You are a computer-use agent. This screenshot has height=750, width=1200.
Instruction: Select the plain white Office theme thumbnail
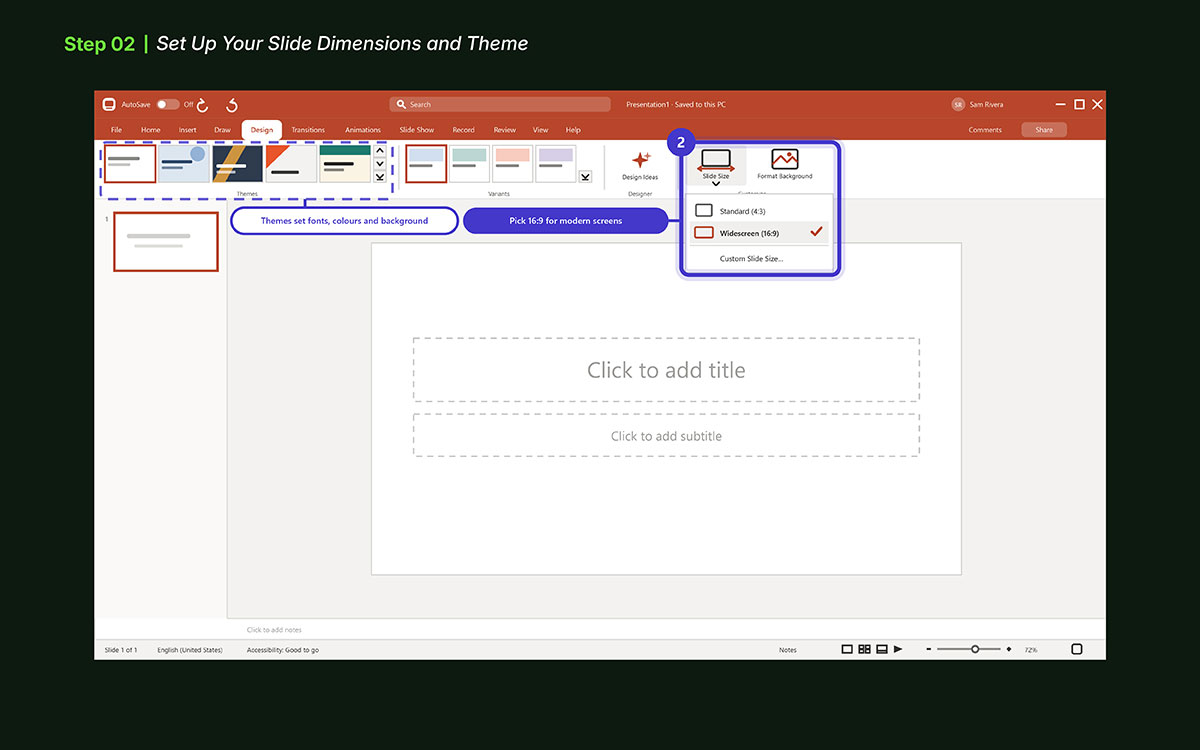coord(130,164)
